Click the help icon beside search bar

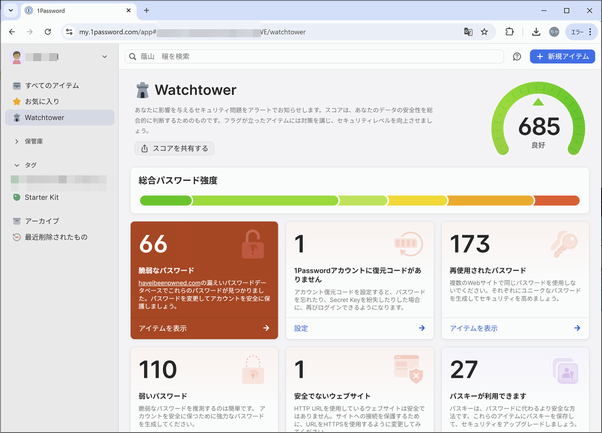pos(517,57)
